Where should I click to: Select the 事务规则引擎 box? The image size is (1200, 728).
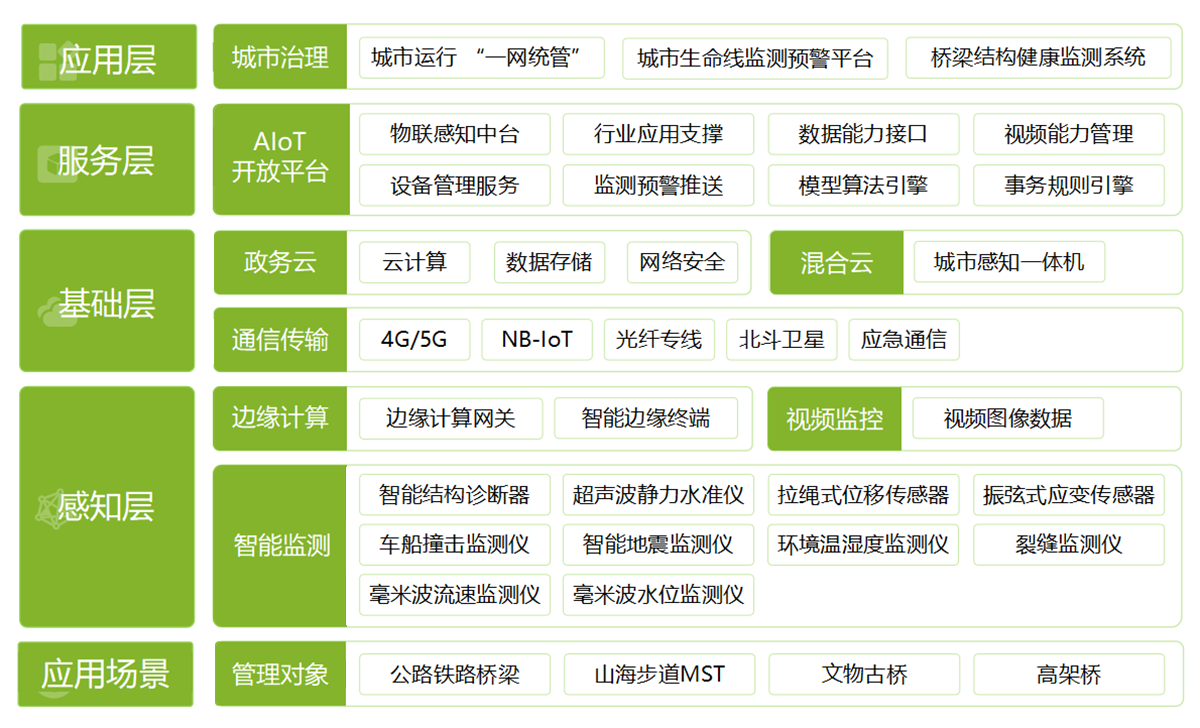click(1069, 185)
